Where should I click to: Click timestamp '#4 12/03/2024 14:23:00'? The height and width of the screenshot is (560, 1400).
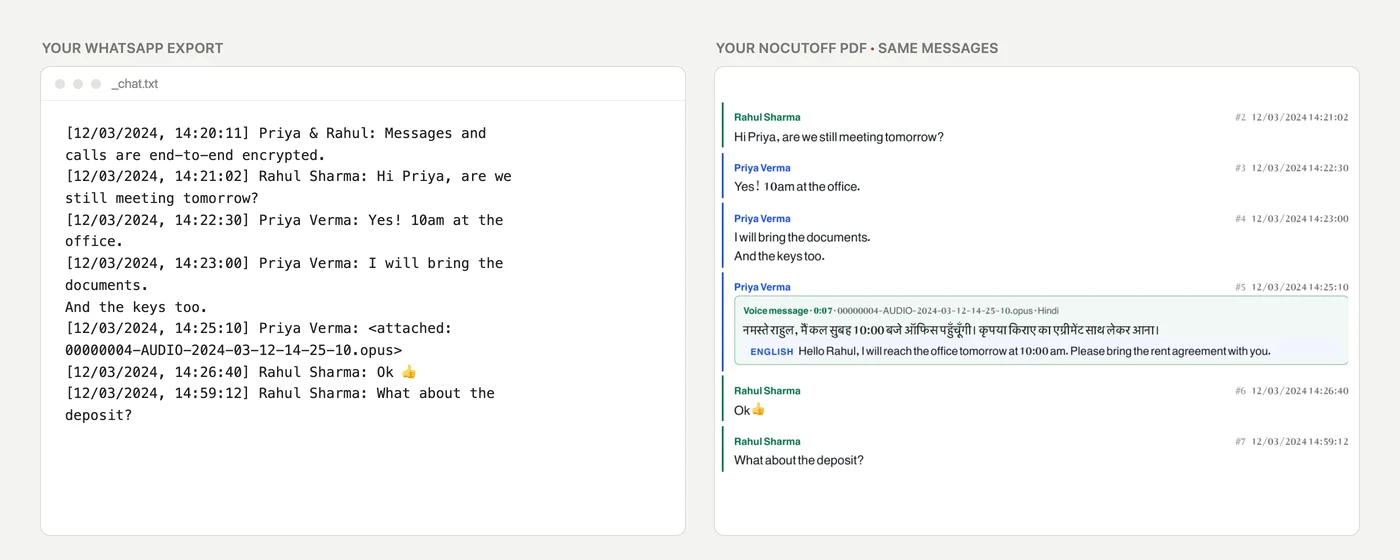(1291, 218)
